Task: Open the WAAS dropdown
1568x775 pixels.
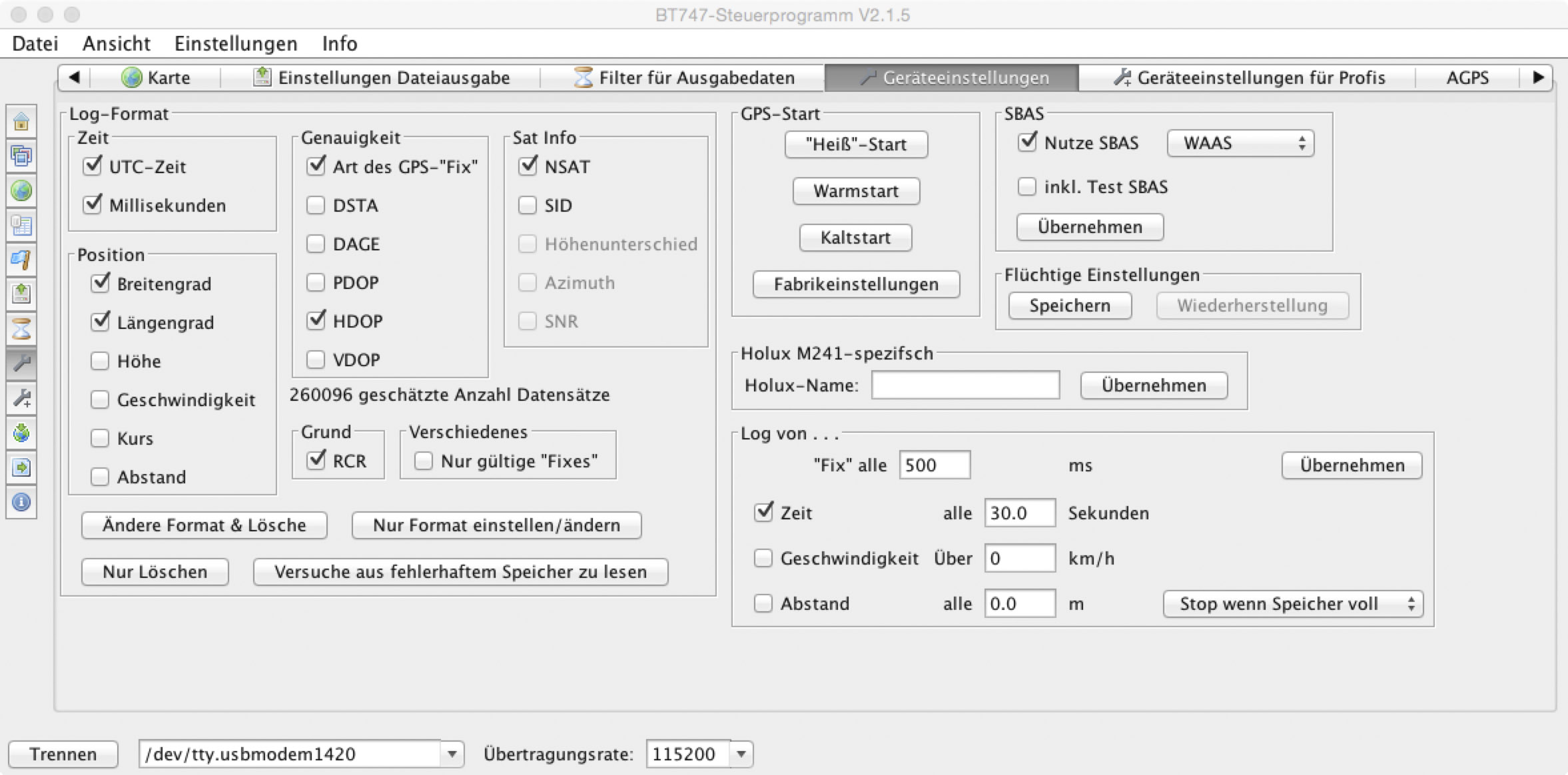Action: click(1240, 143)
